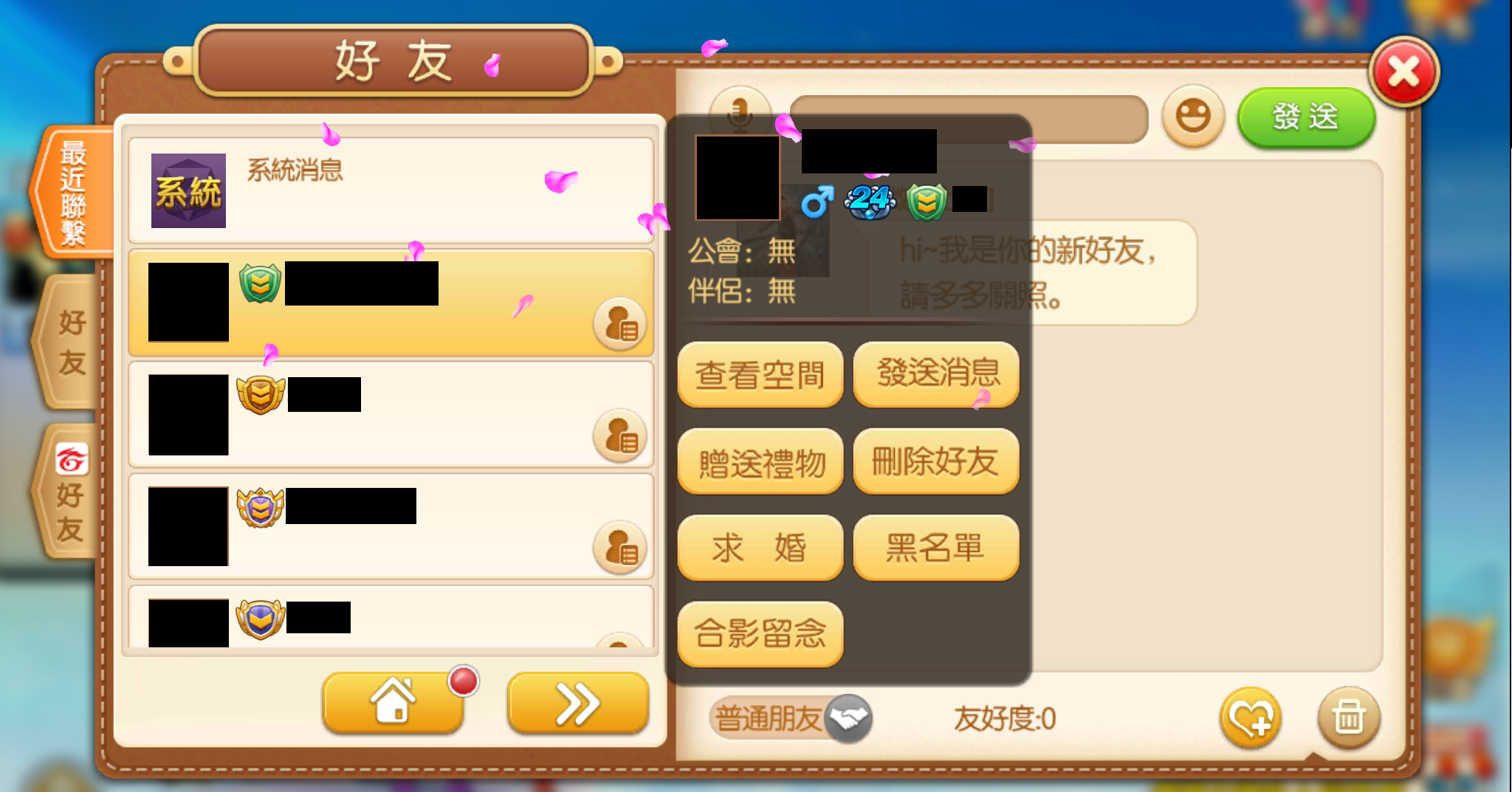The image size is (1512, 792).
Task: Click the heart plus friendship icon
Action: [1251, 717]
